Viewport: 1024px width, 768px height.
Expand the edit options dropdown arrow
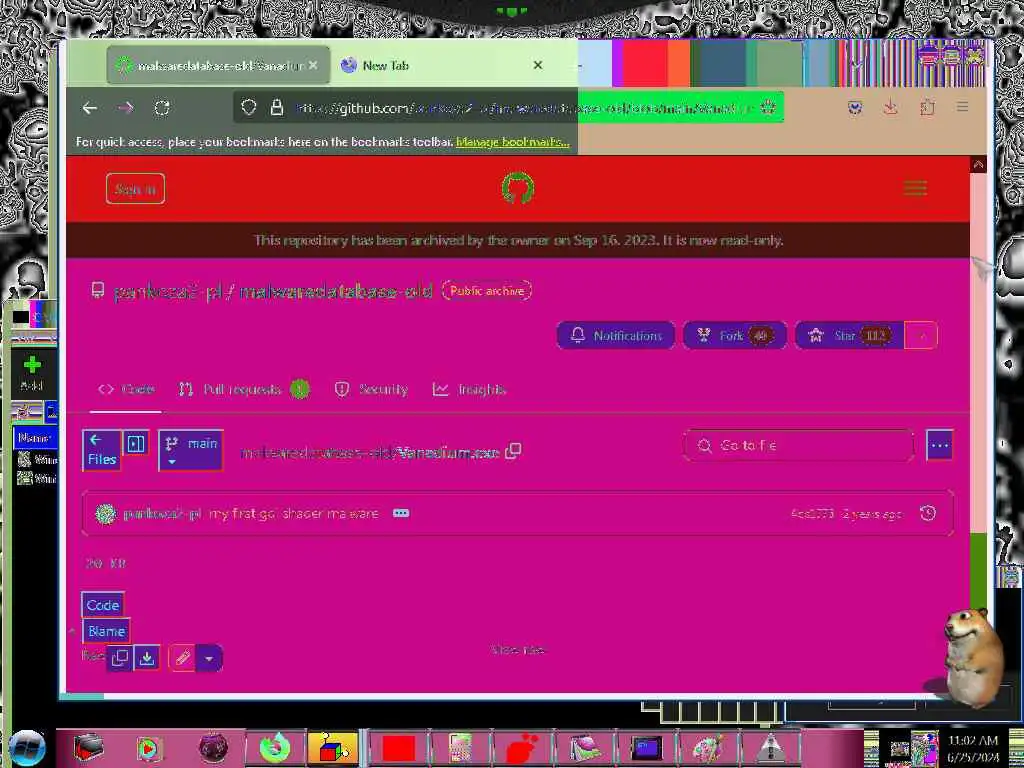click(x=209, y=658)
